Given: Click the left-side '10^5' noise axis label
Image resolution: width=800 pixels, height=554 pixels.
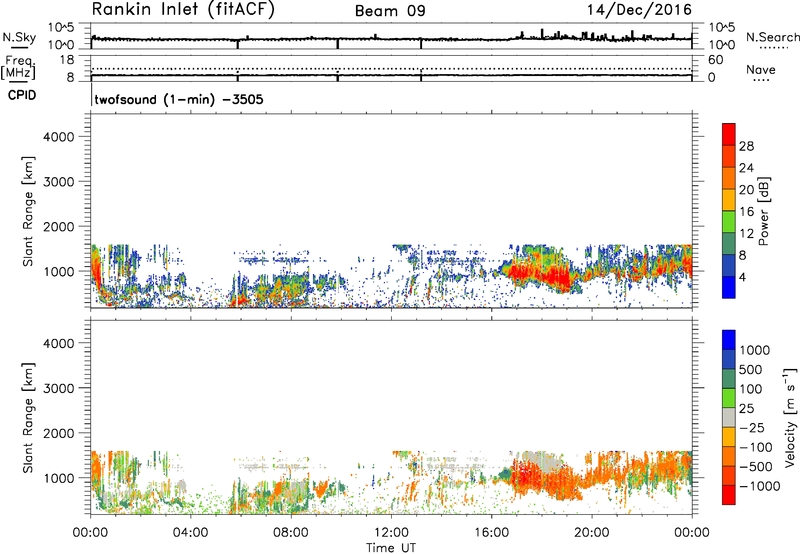Looking at the screenshot, I should (62, 28).
